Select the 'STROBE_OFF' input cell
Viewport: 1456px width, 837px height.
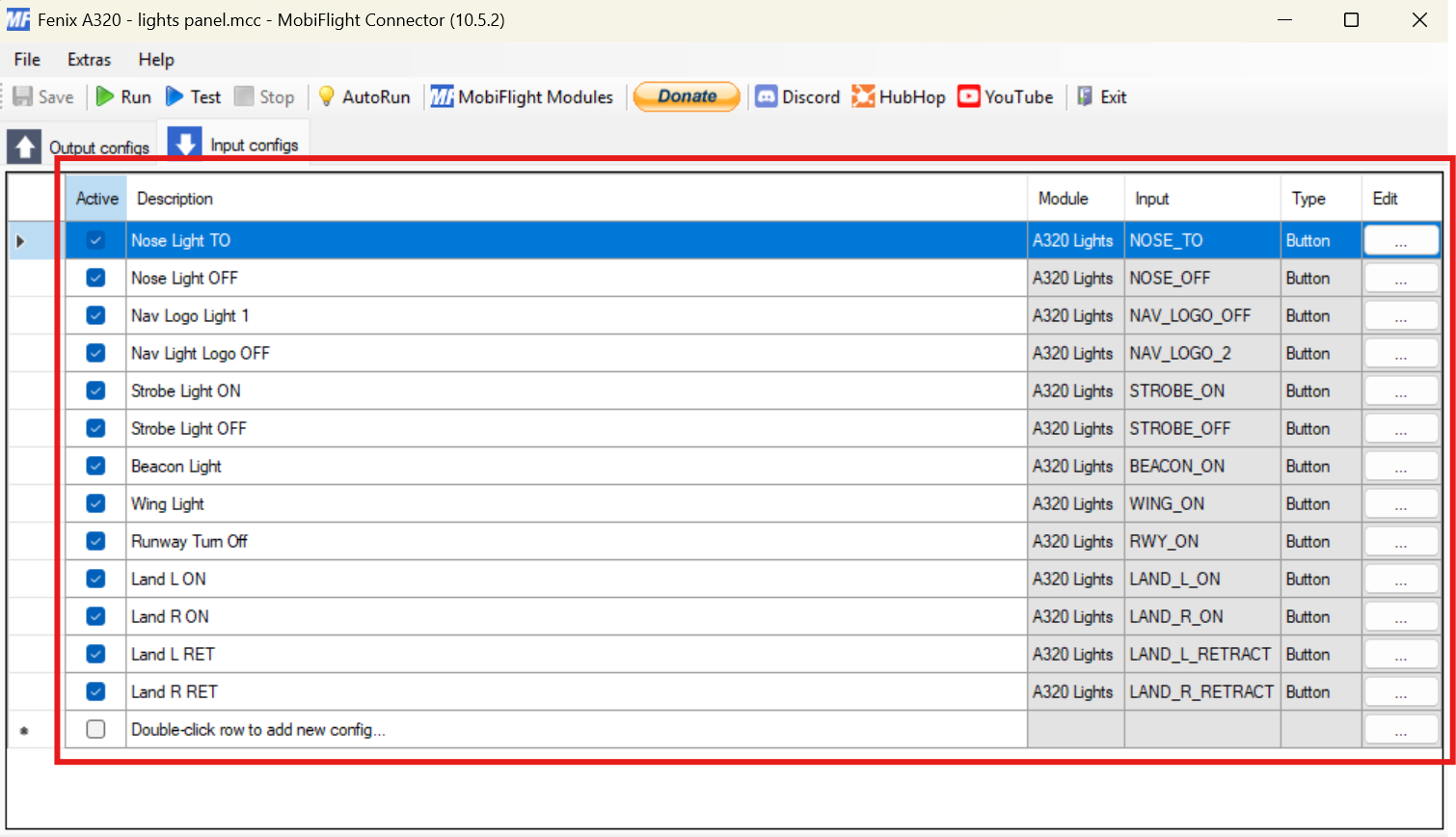[1202, 428]
